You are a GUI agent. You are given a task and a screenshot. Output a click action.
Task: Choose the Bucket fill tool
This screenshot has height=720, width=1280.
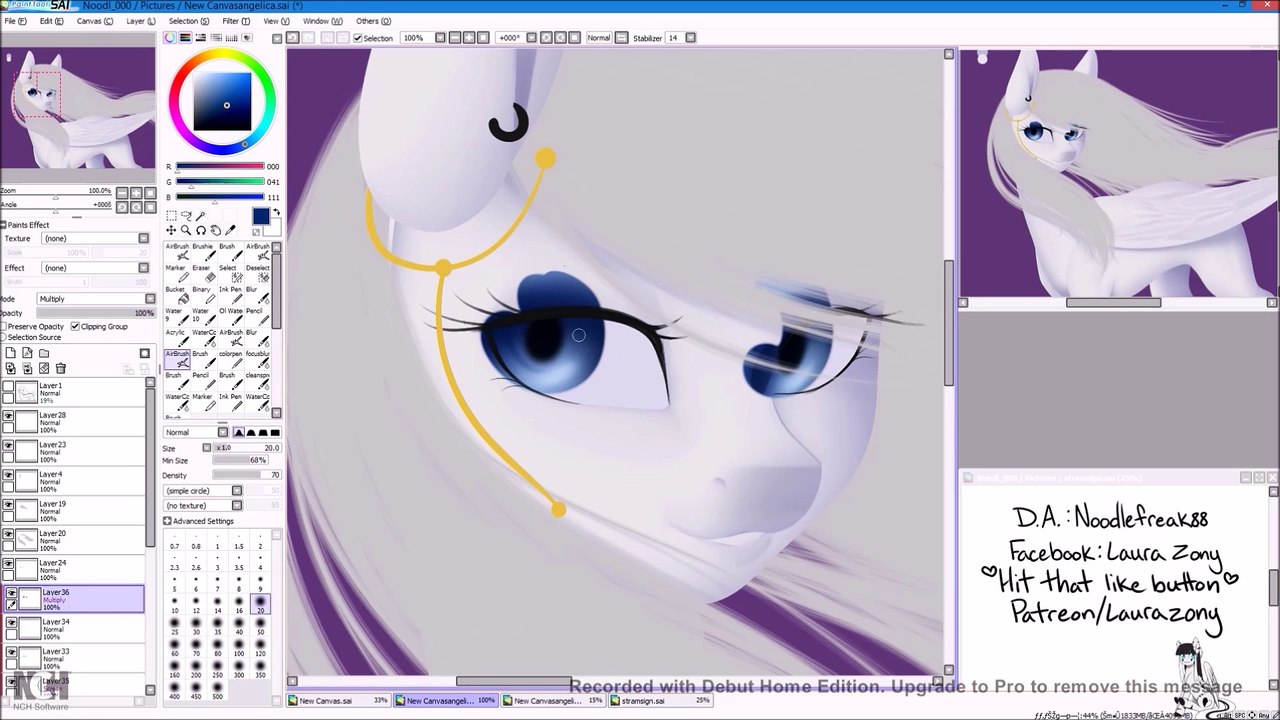tap(176, 296)
